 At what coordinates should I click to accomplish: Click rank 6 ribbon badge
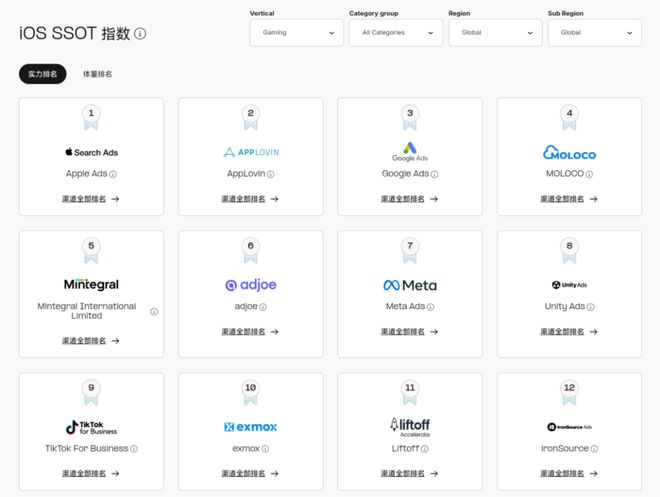click(251, 250)
